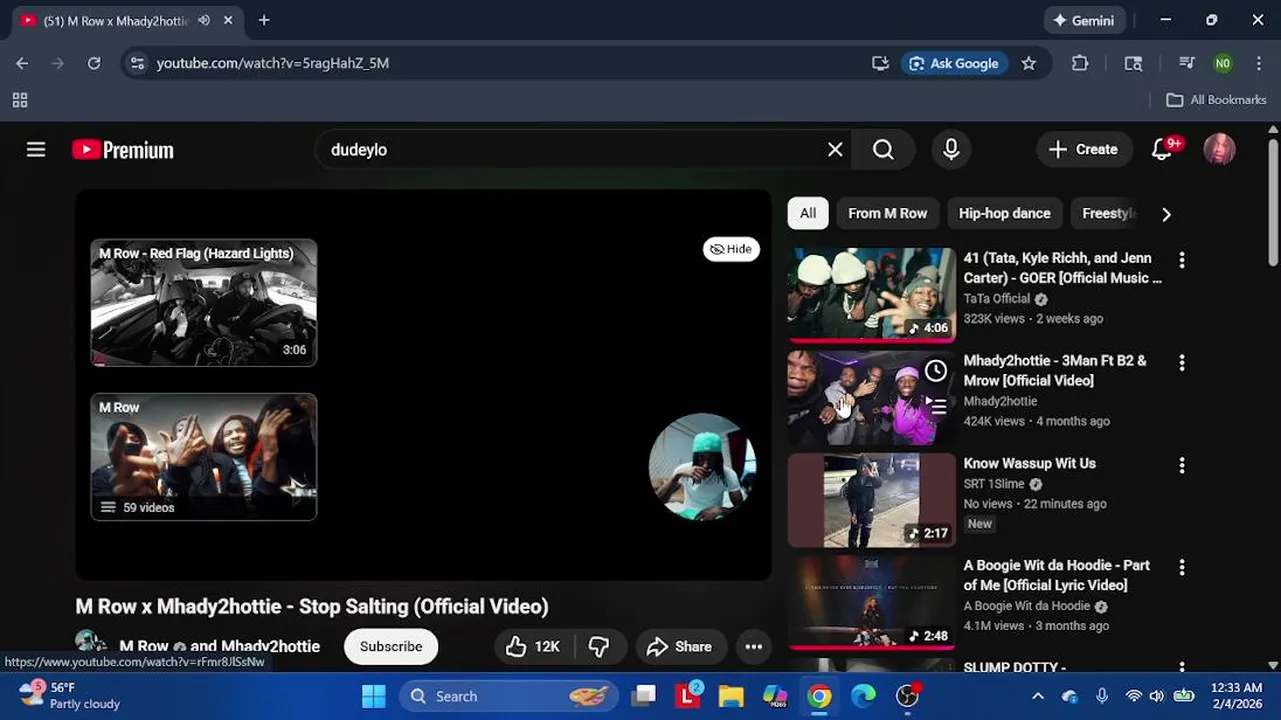This screenshot has width=1281, height=720.
Task: Open the SRT 1Slime channel name
Action: (x=994, y=484)
